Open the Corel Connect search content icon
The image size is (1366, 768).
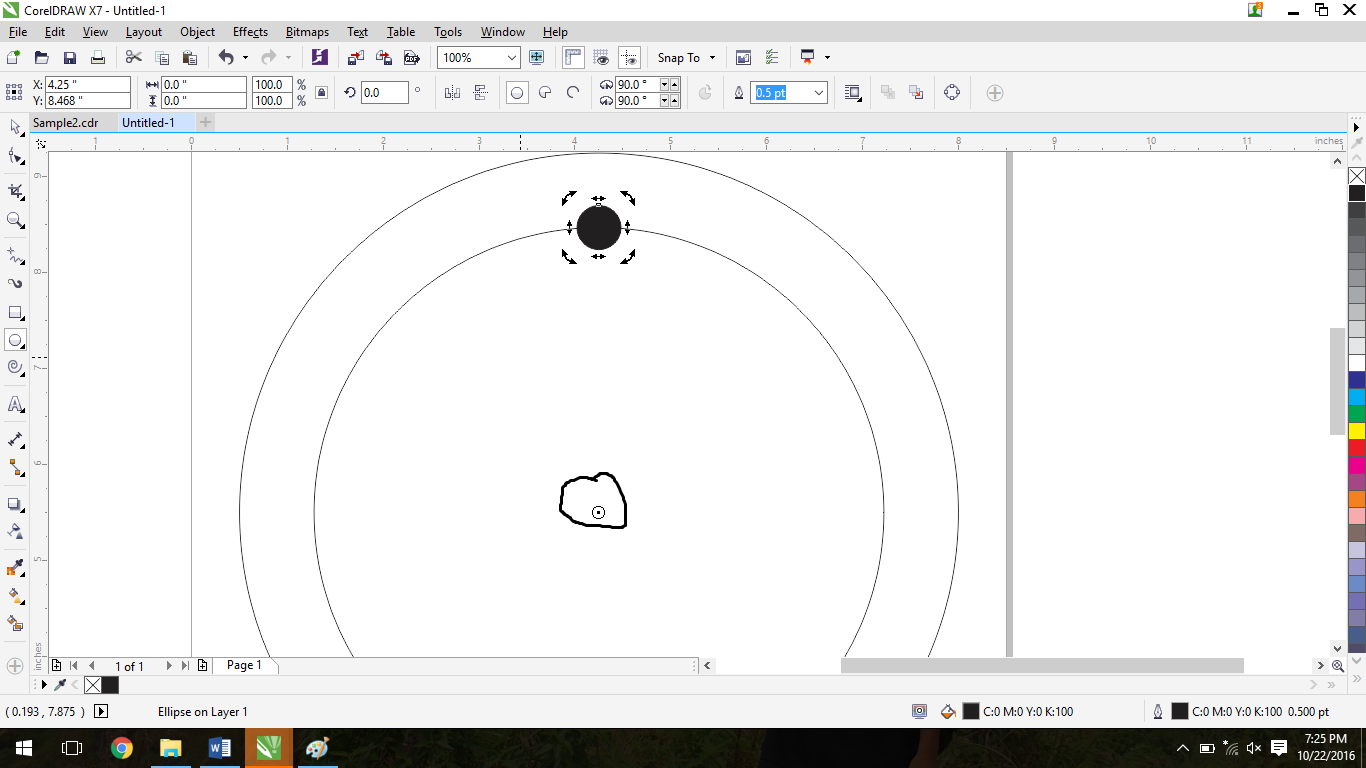click(x=320, y=58)
